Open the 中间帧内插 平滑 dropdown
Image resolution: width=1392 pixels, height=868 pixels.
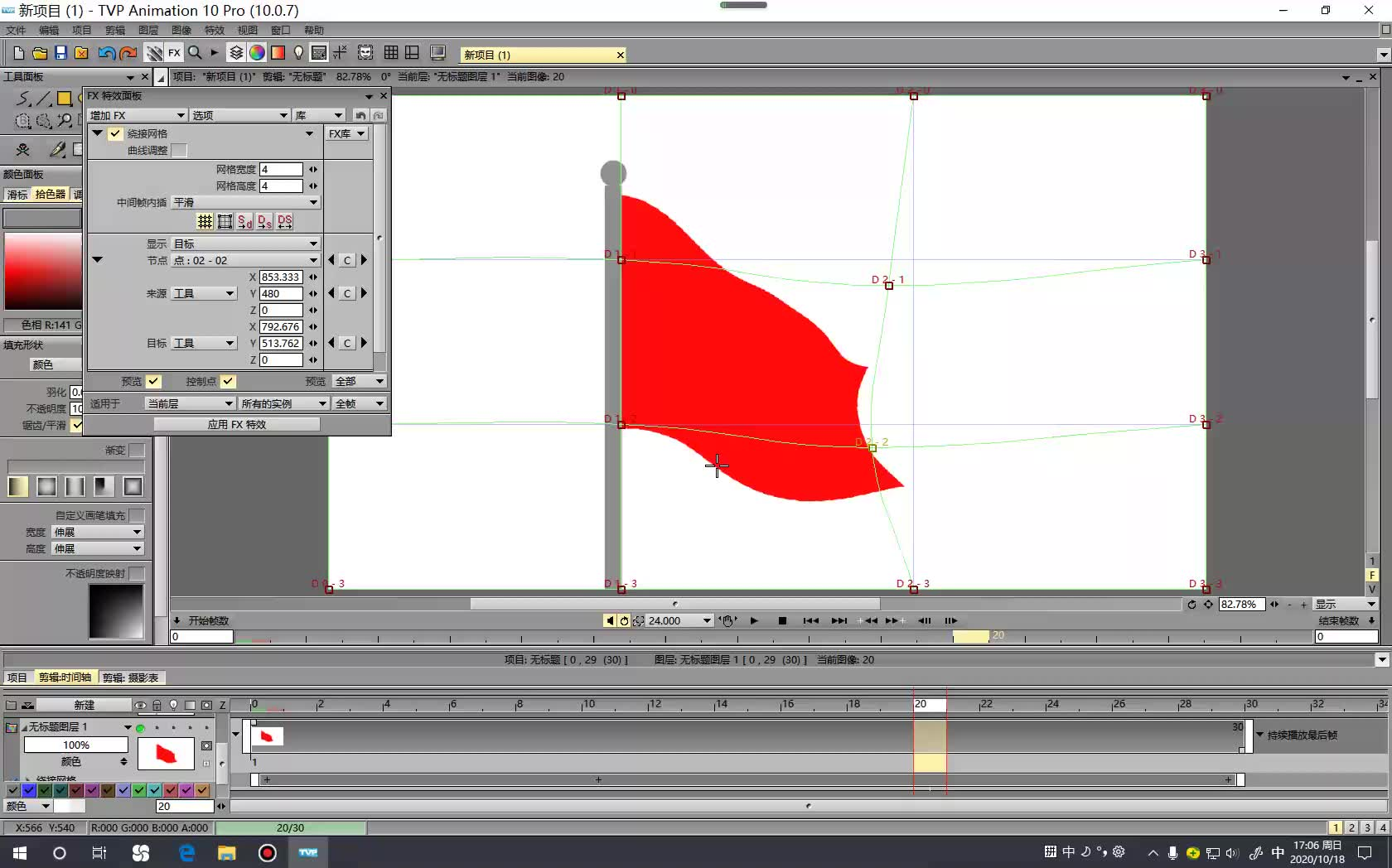(x=245, y=202)
